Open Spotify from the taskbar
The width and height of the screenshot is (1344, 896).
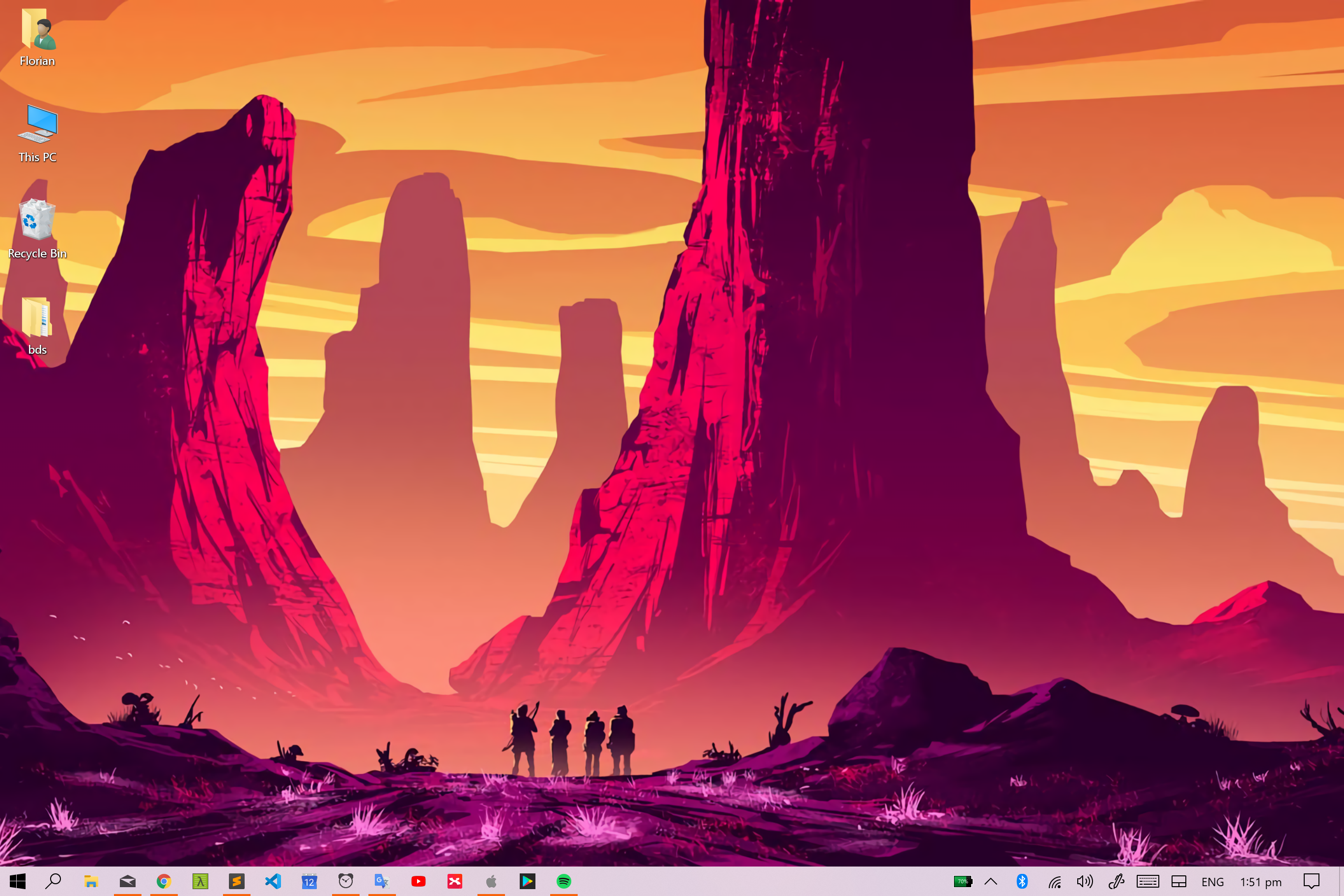pos(563,881)
